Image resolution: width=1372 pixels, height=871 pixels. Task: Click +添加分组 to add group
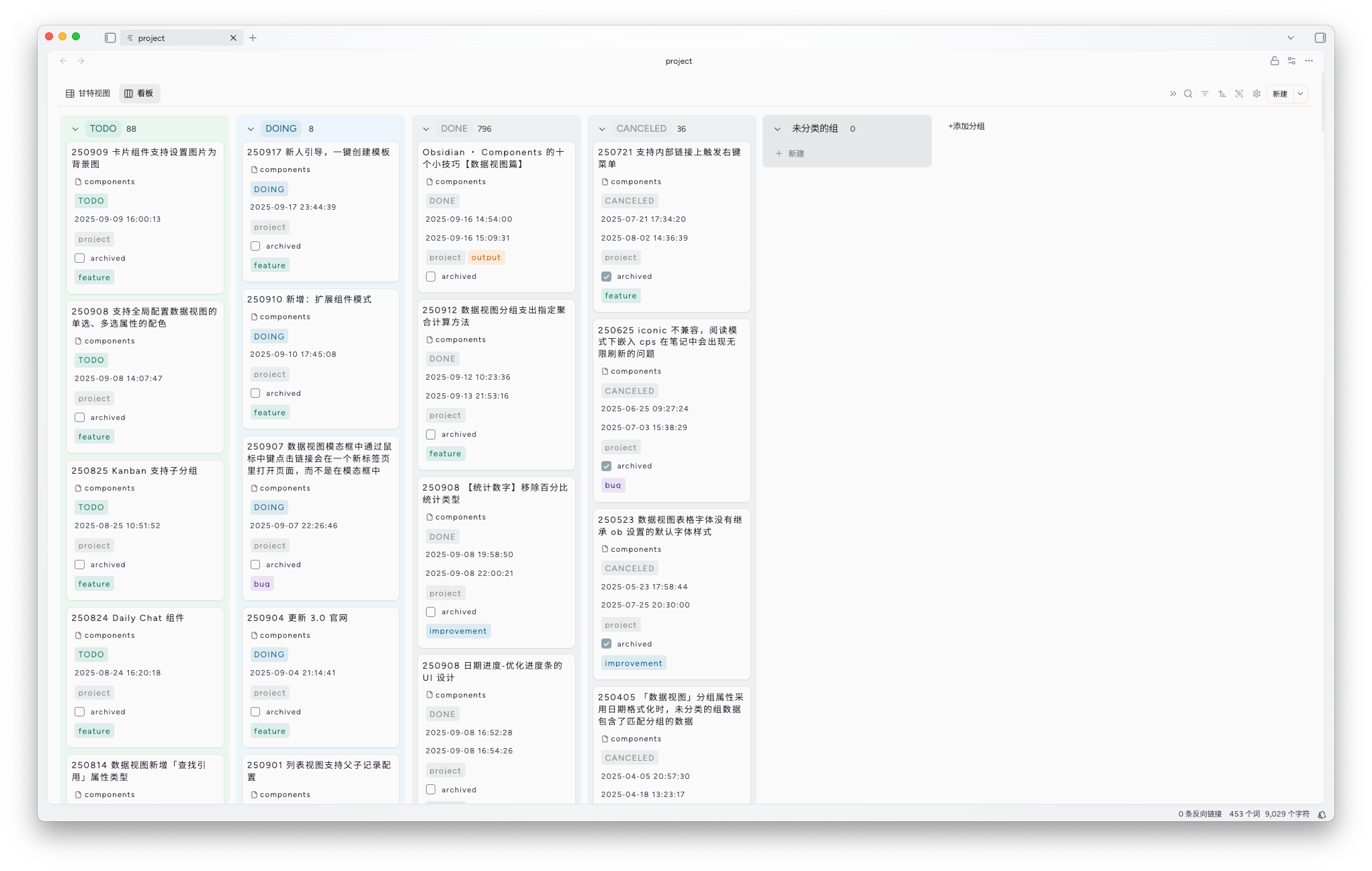966,126
